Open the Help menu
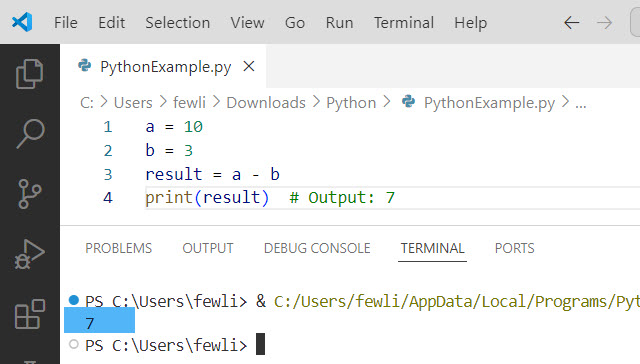 (471, 22)
